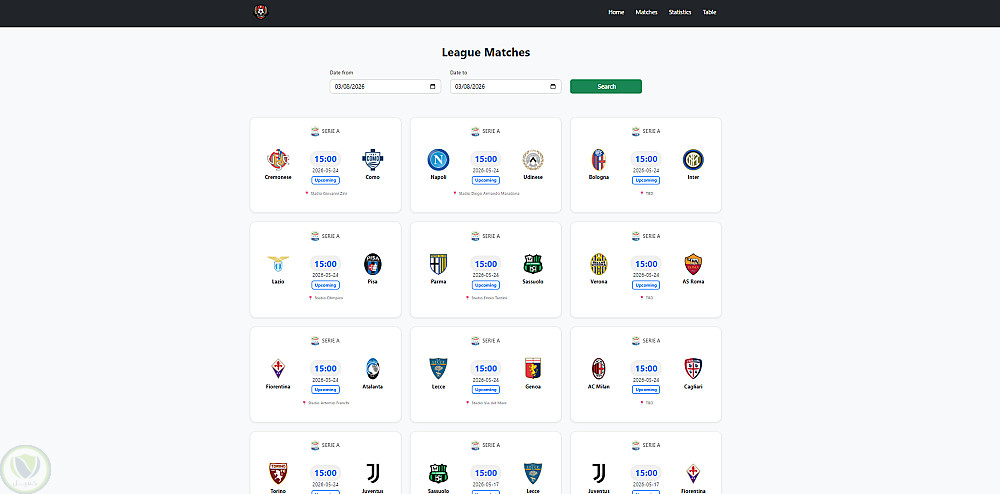This screenshot has height=494, width=1000.
Task: Click the Cagliari team name
Action: click(x=693, y=387)
